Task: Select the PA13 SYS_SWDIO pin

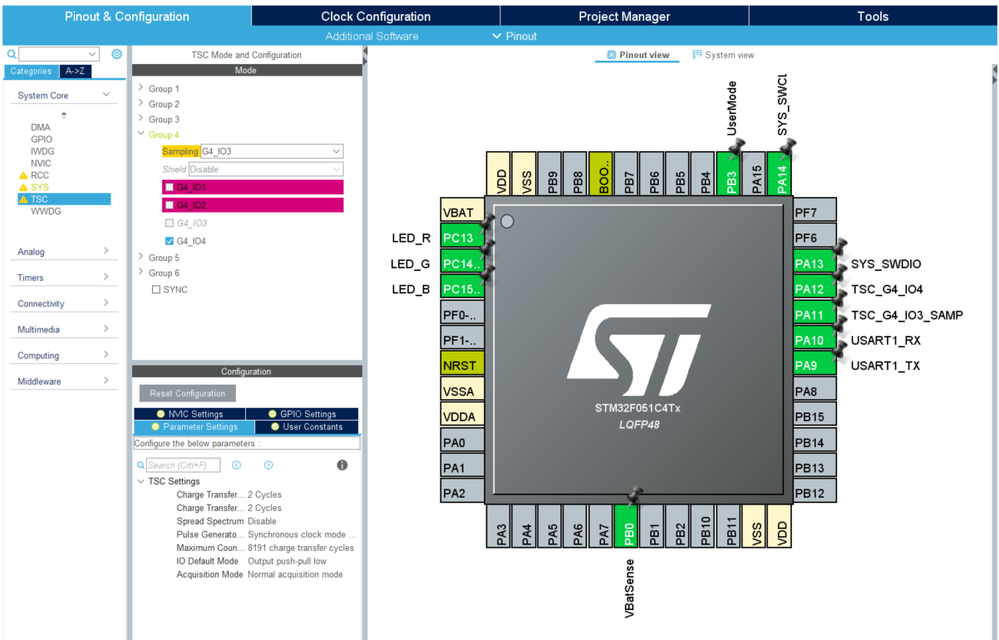Action: 815,264
